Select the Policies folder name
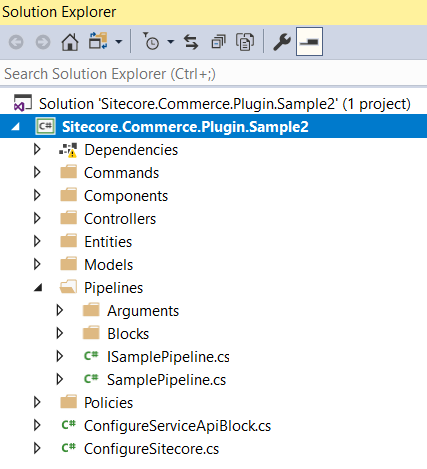Viewport: 427px width, 469px height. pyautogui.click(x=109, y=403)
